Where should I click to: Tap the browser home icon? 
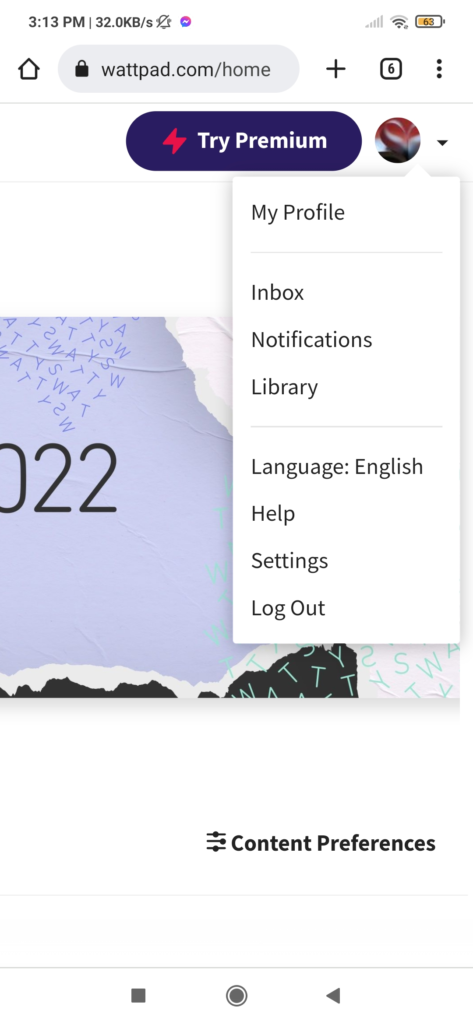point(29,69)
